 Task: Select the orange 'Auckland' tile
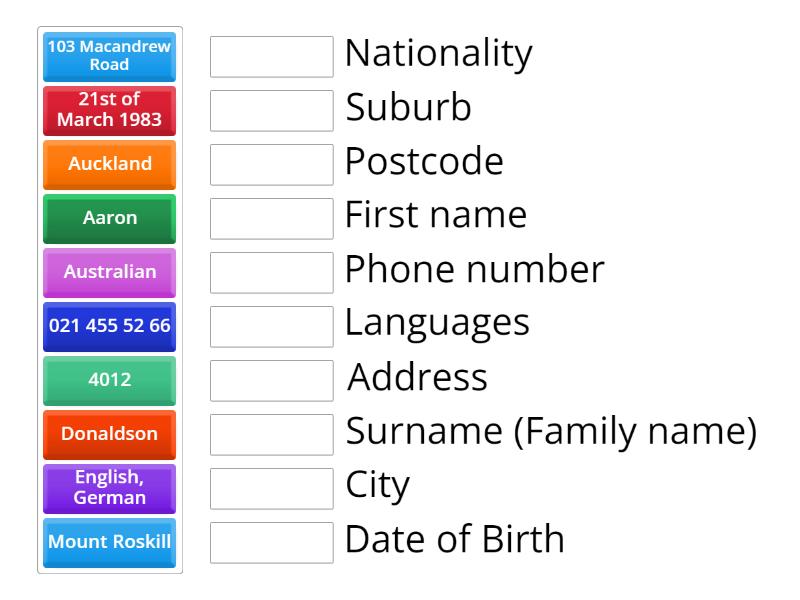pos(109,164)
